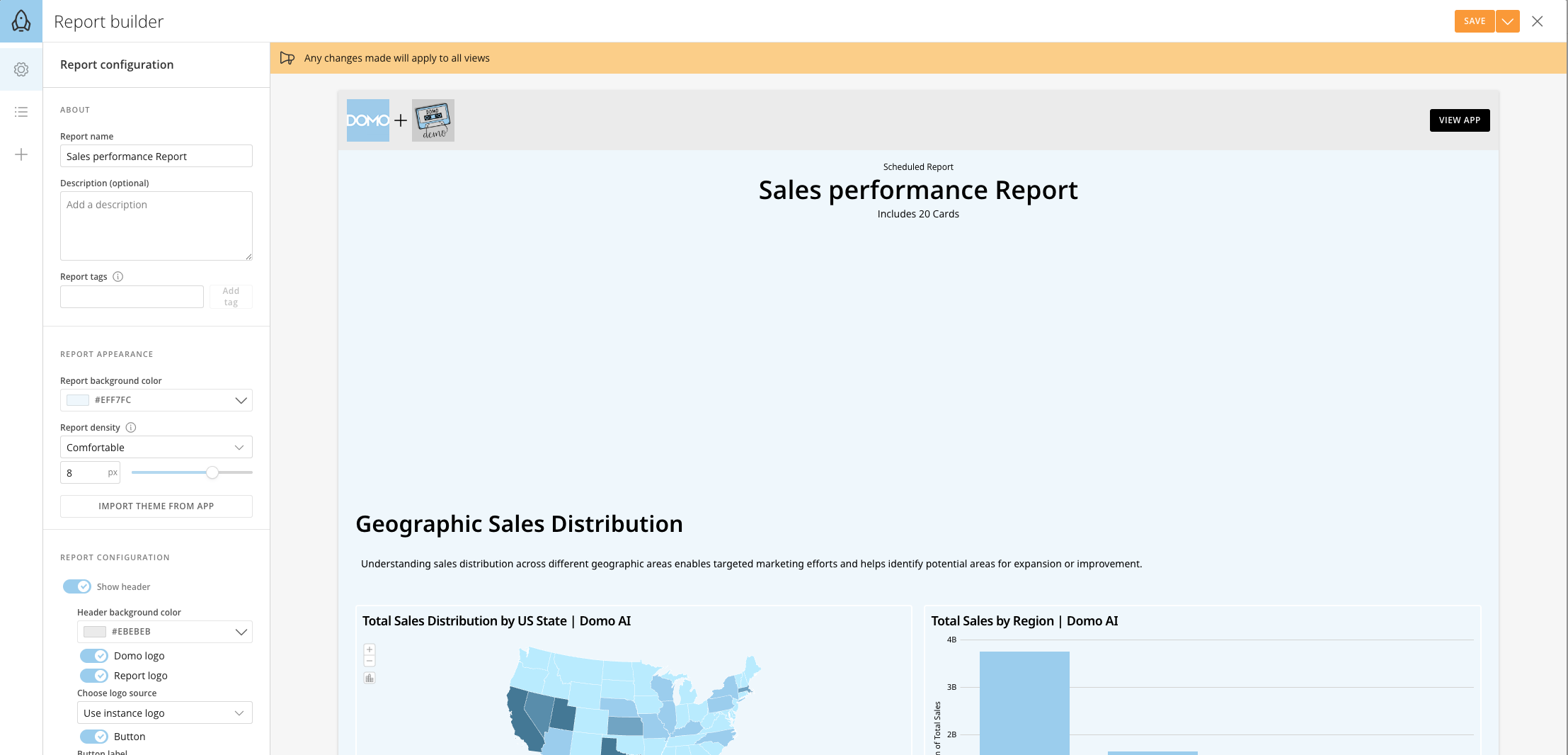Click the Sales performance Report name field
The width and height of the screenshot is (1568, 755).
pyautogui.click(x=156, y=156)
